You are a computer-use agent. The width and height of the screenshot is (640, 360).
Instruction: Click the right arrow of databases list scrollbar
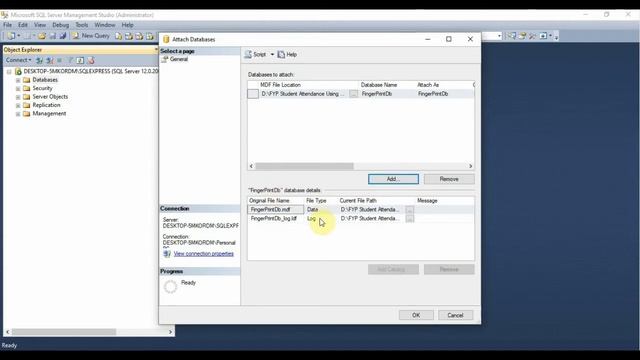coord(471,166)
